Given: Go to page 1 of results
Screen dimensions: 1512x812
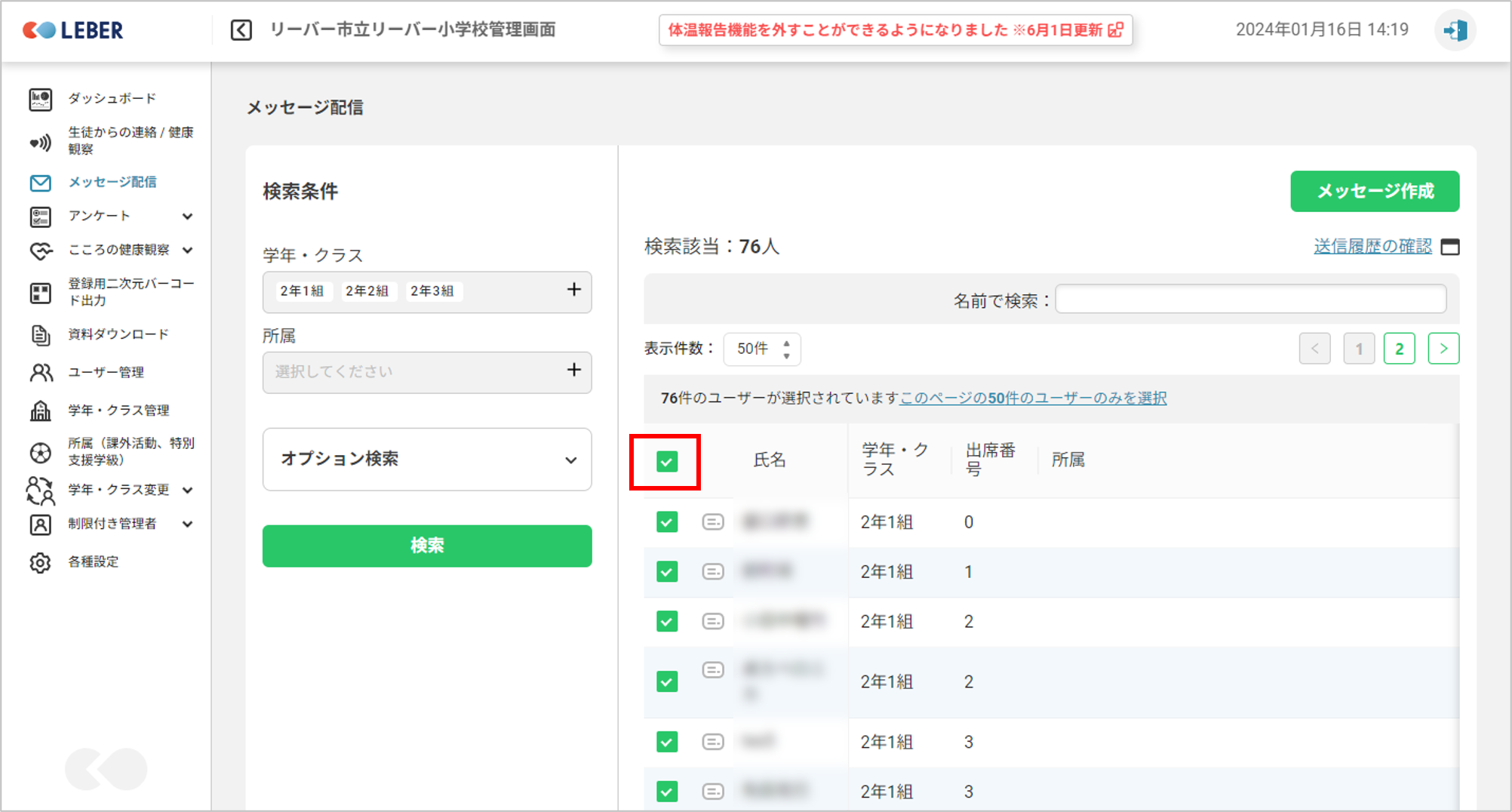Looking at the screenshot, I should (1358, 349).
